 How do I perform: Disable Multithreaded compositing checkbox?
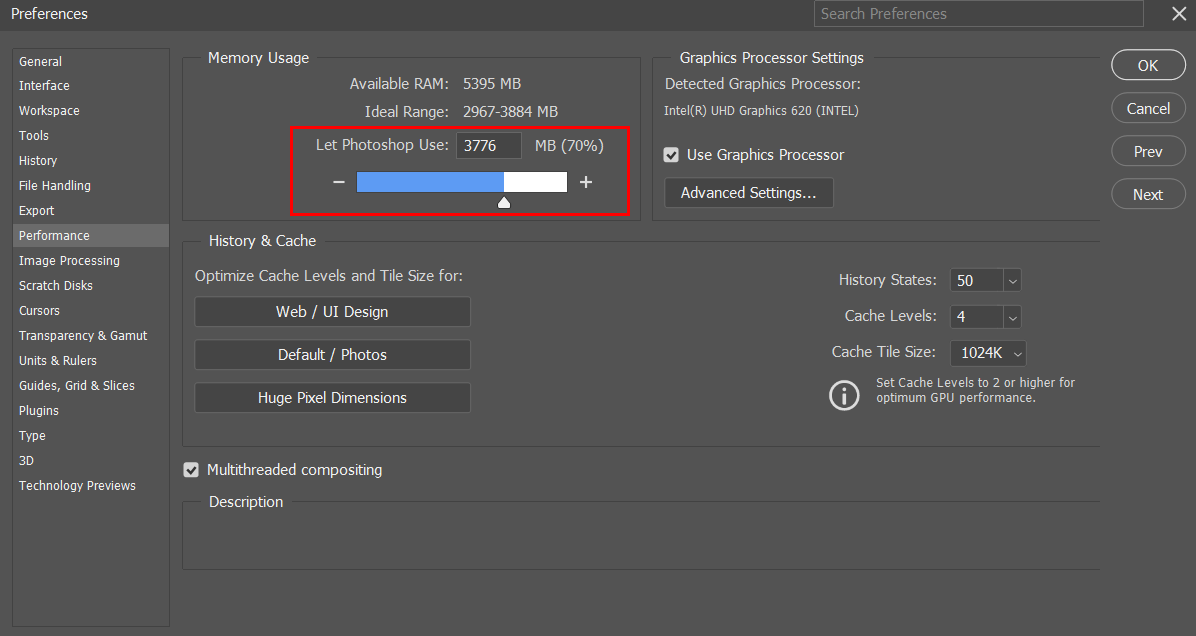point(191,470)
